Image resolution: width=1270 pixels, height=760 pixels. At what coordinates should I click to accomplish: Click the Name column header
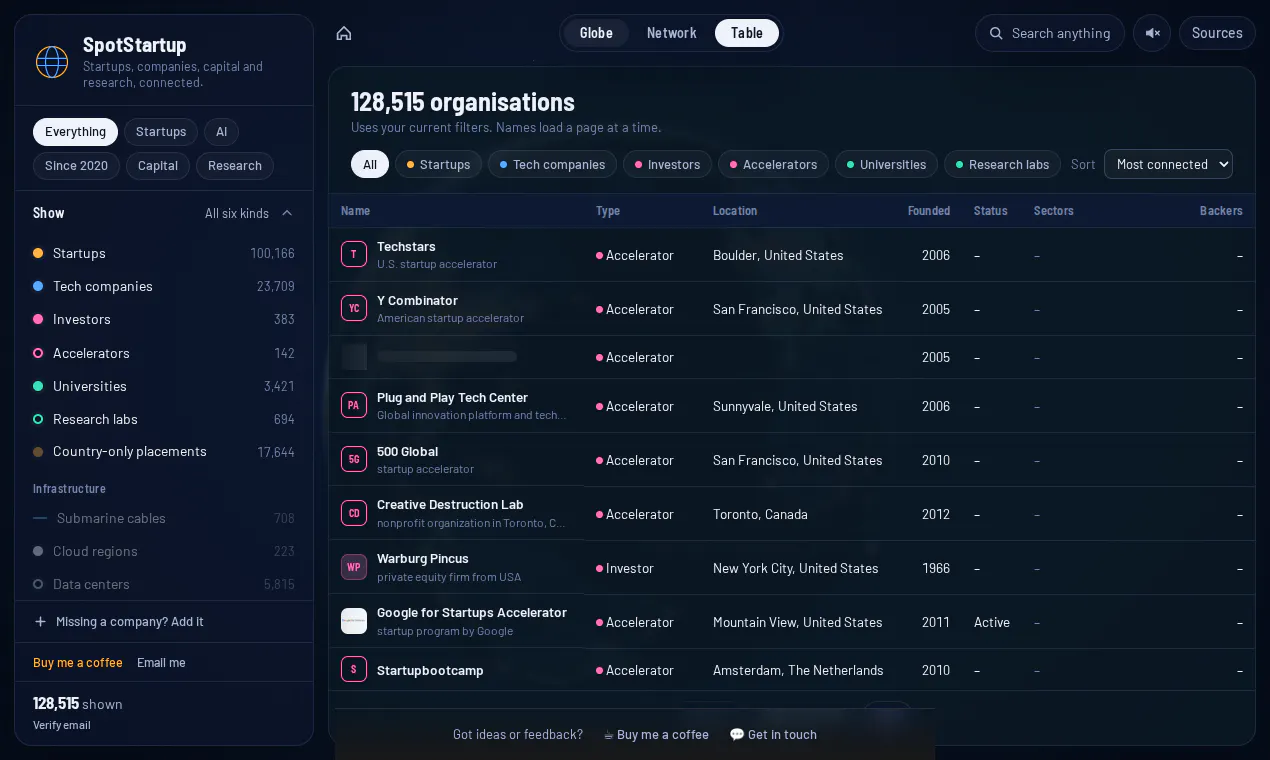[355, 211]
